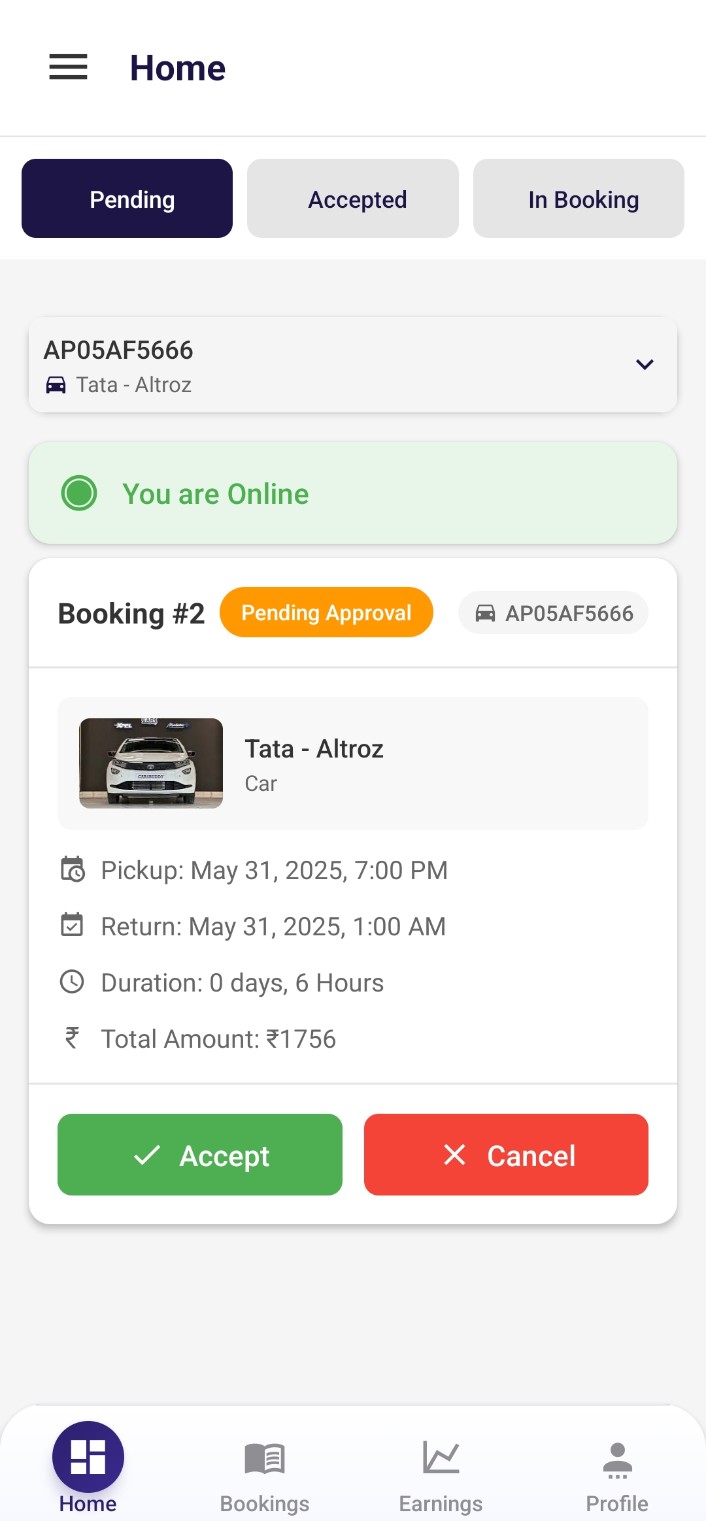Click the AP05AF5666 plate chip on booking
The height and width of the screenshot is (1521, 706).
554,613
